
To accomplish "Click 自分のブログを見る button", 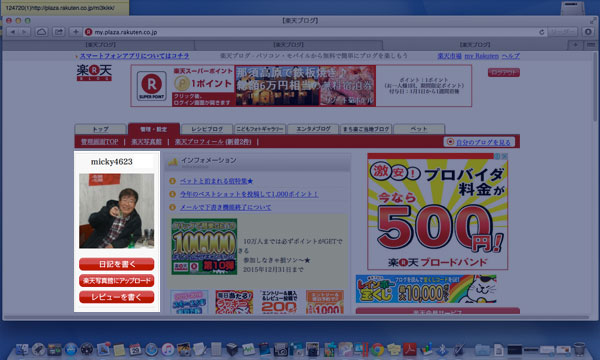I will tap(479, 142).
